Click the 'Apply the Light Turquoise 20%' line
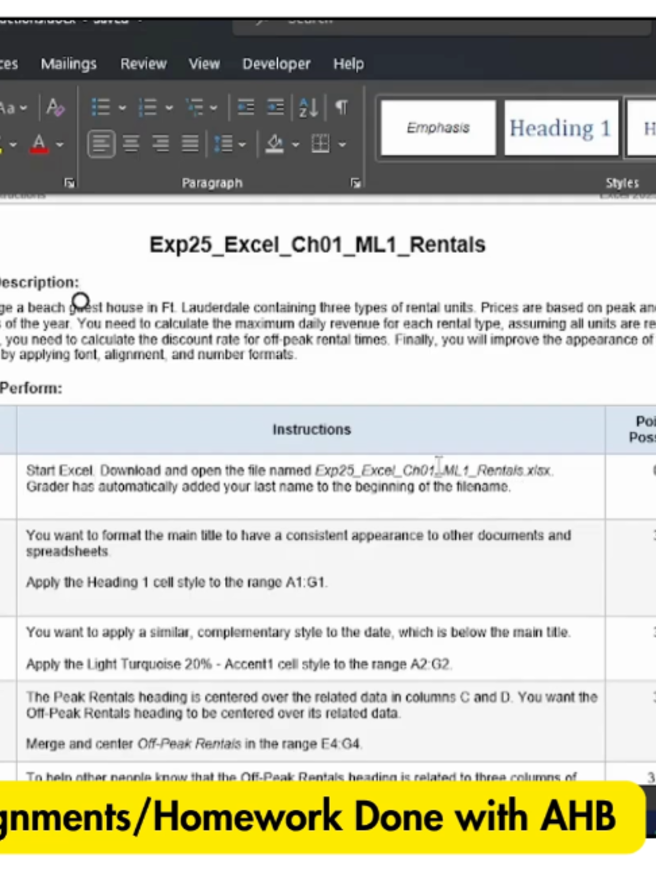656x874 pixels. 239,664
